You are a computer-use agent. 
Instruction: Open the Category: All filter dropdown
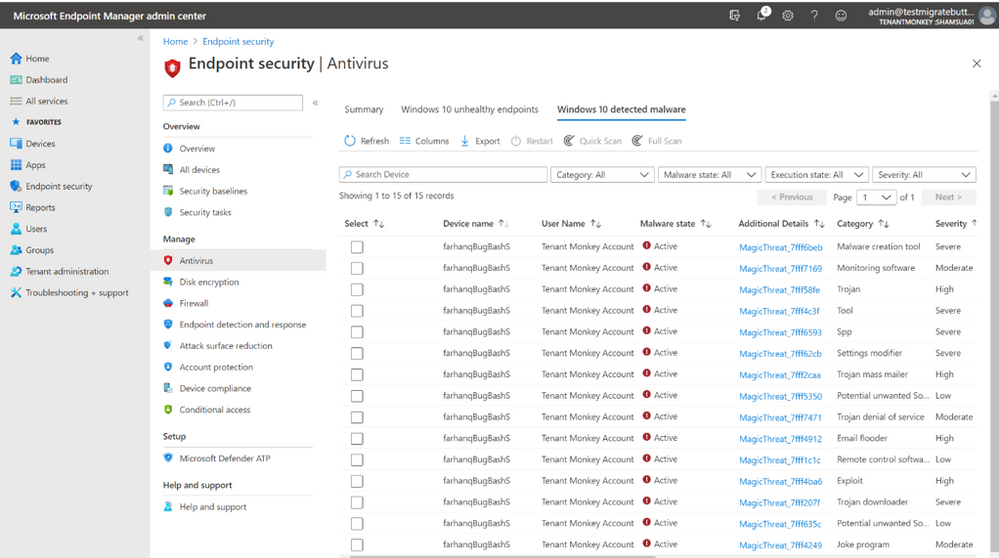[x=602, y=175]
